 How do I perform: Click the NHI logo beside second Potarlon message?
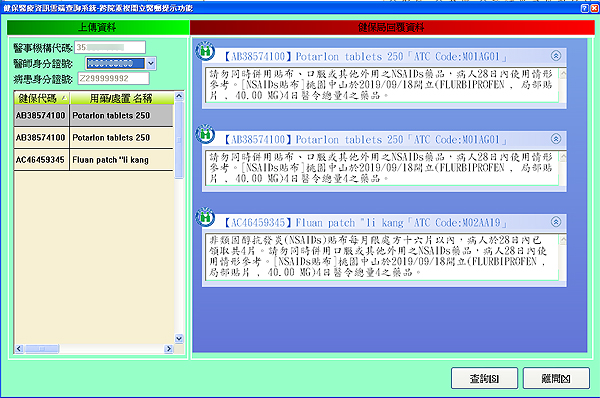point(205,134)
